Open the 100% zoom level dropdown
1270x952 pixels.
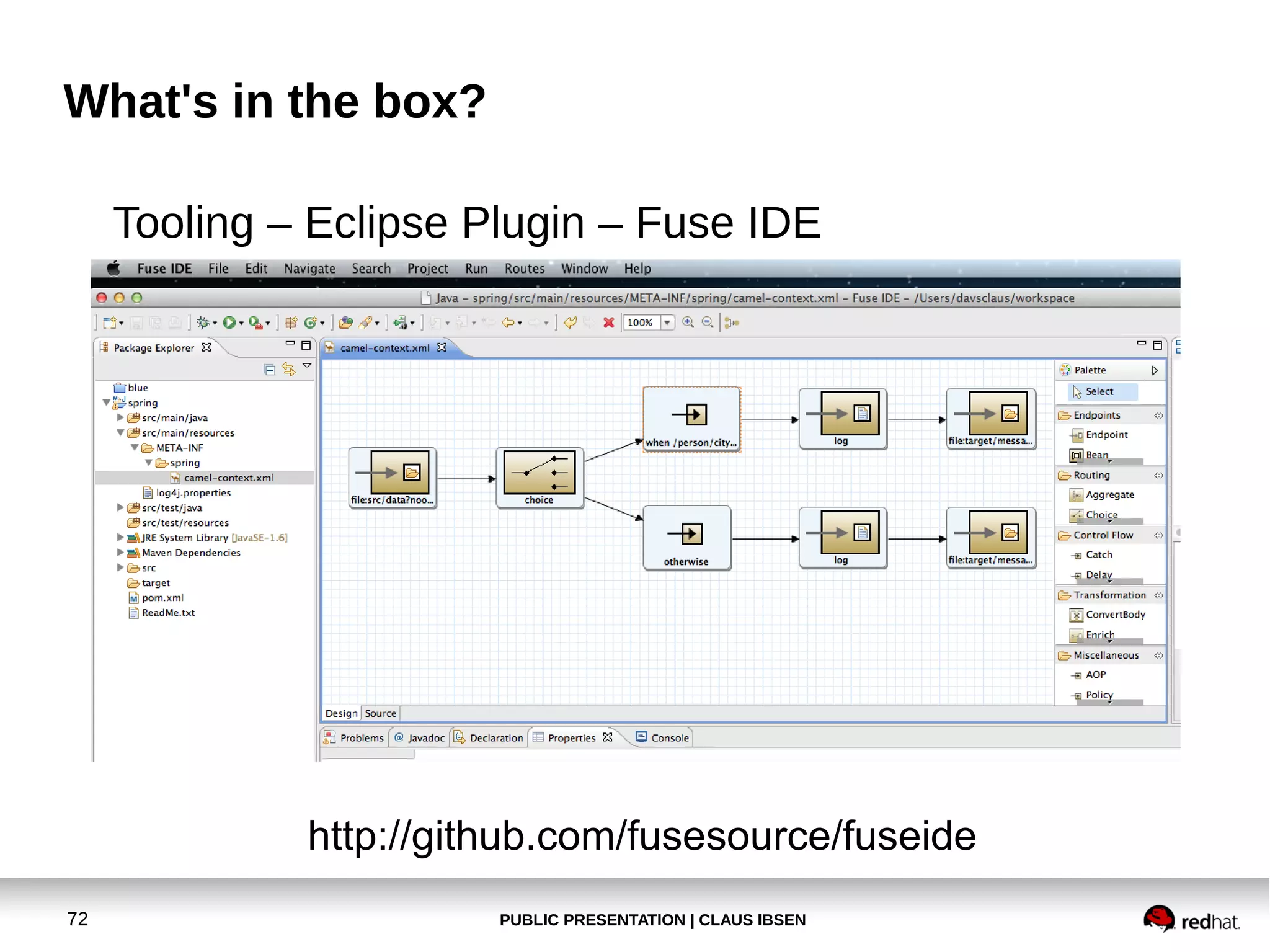coord(667,323)
